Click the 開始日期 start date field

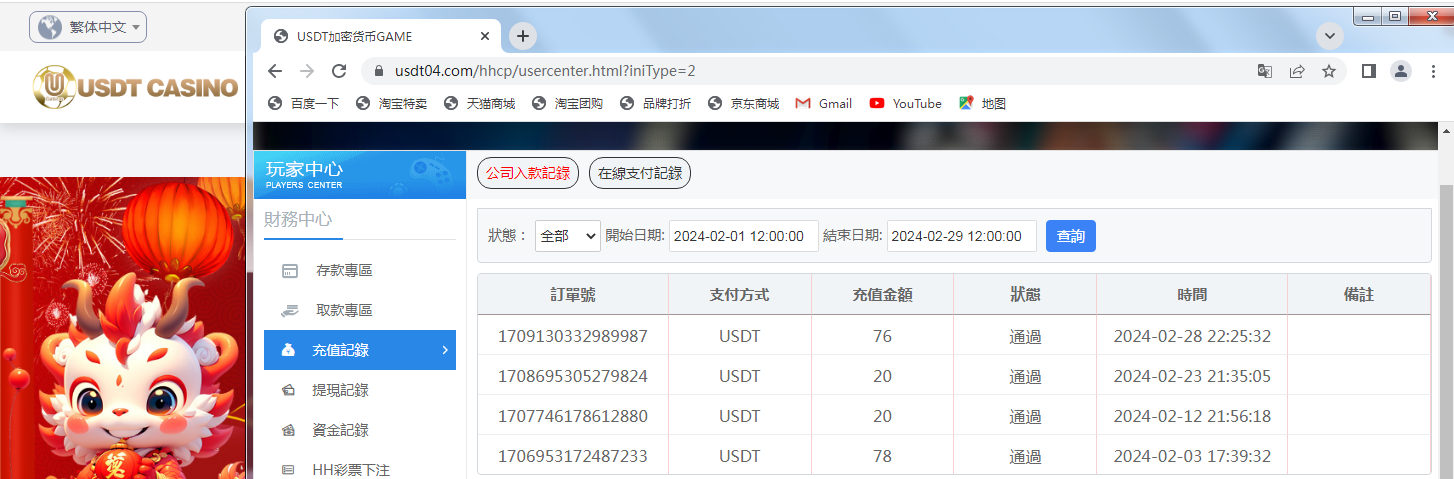click(x=743, y=236)
